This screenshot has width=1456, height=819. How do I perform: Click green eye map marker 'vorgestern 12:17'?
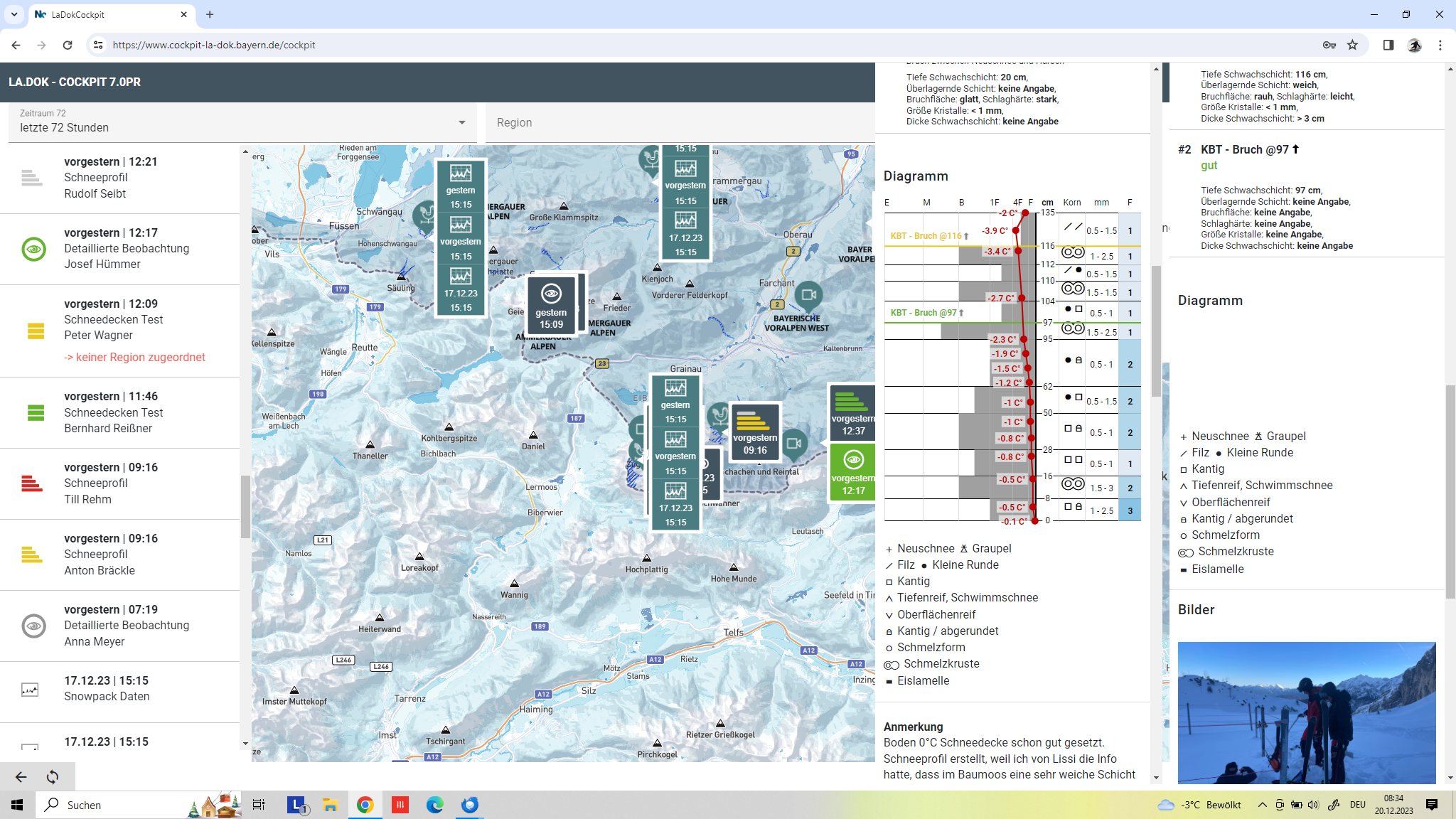tap(852, 472)
